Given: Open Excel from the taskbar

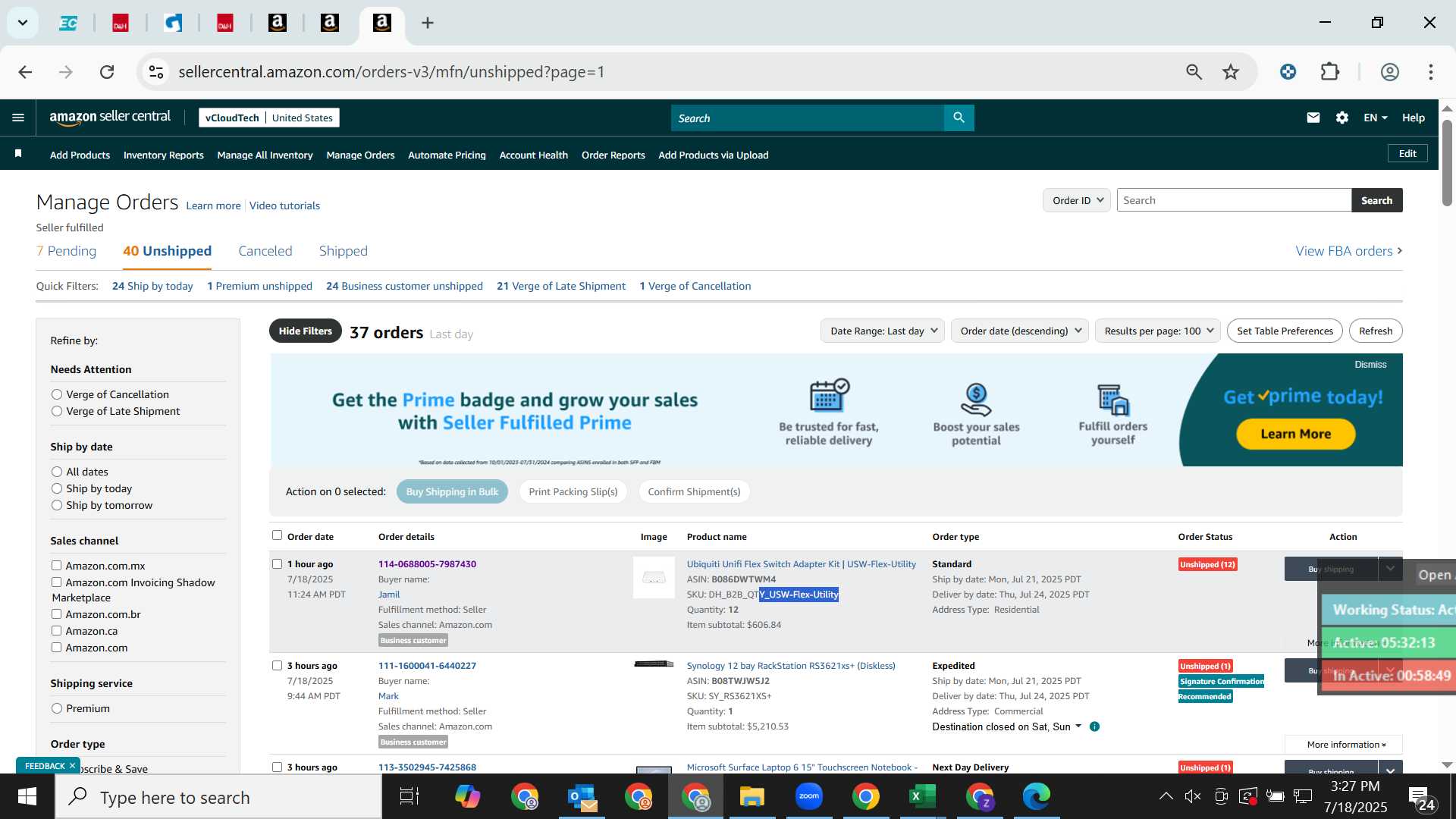Looking at the screenshot, I should (922, 797).
